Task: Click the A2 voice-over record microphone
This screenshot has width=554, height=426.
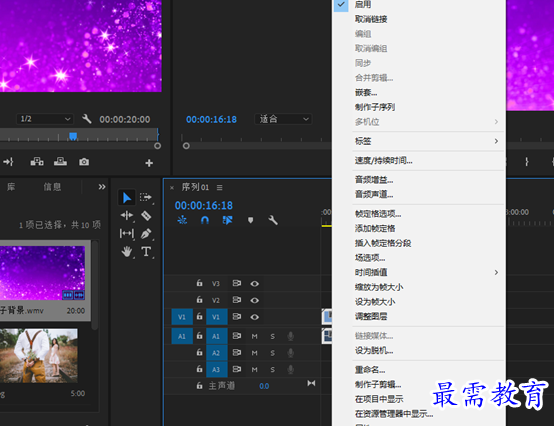Action: [x=290, y=353]
